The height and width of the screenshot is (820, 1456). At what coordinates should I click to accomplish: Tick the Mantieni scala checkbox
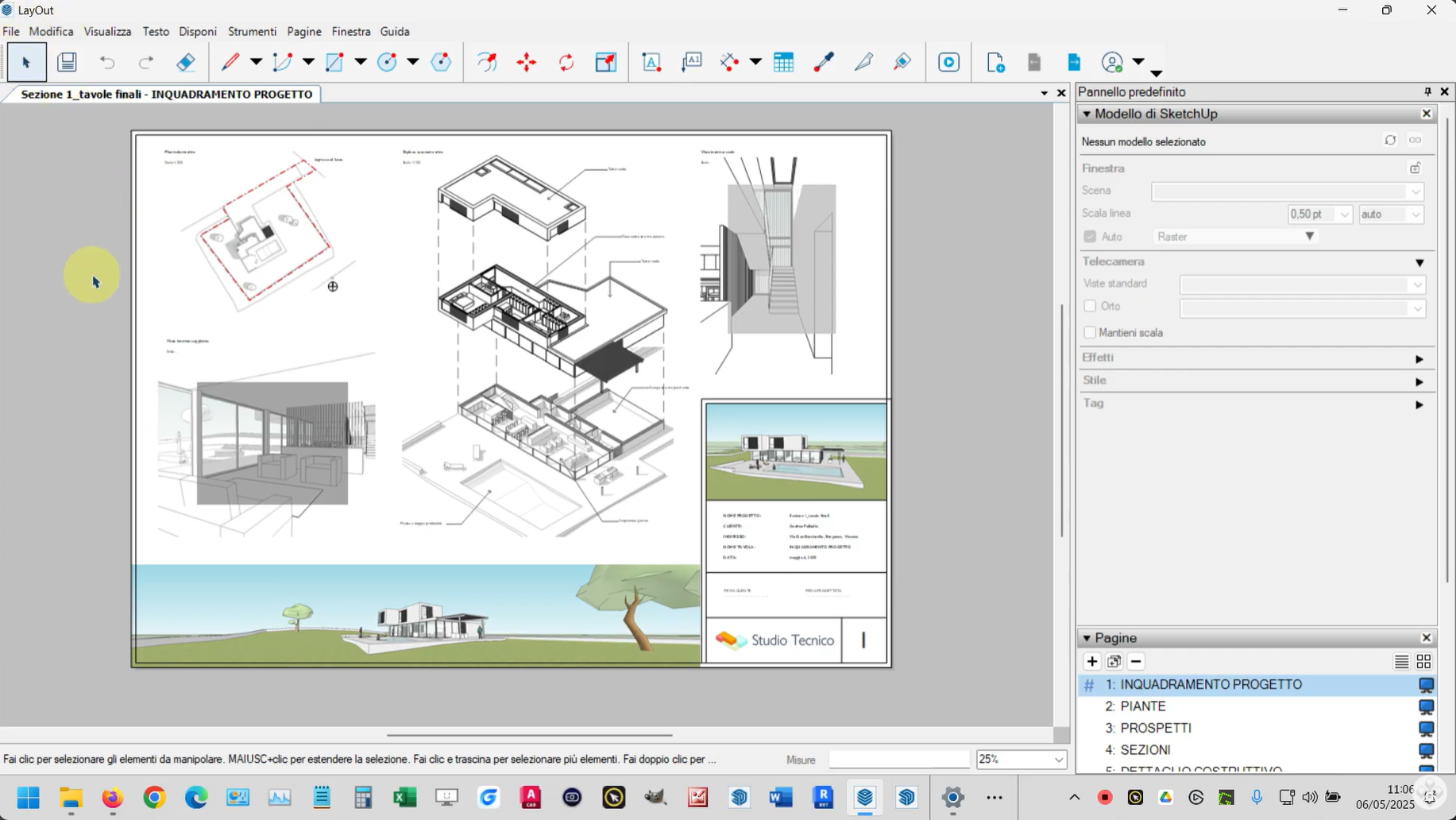click(1090, 332)
